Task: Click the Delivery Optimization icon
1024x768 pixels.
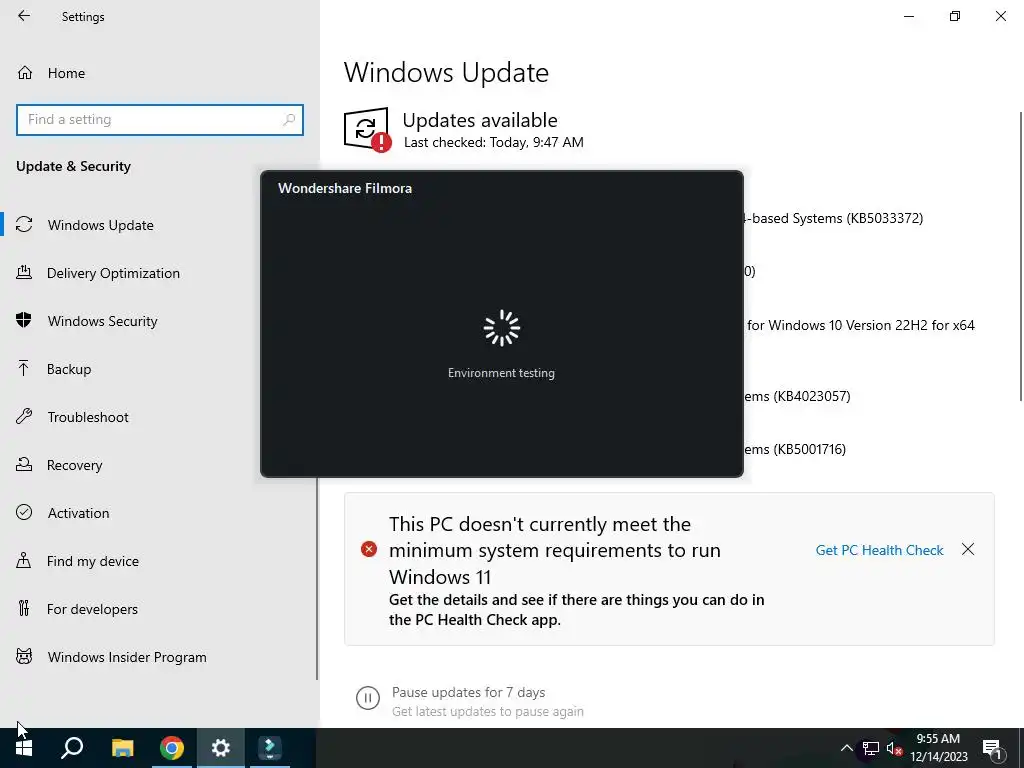Action: 24,272
